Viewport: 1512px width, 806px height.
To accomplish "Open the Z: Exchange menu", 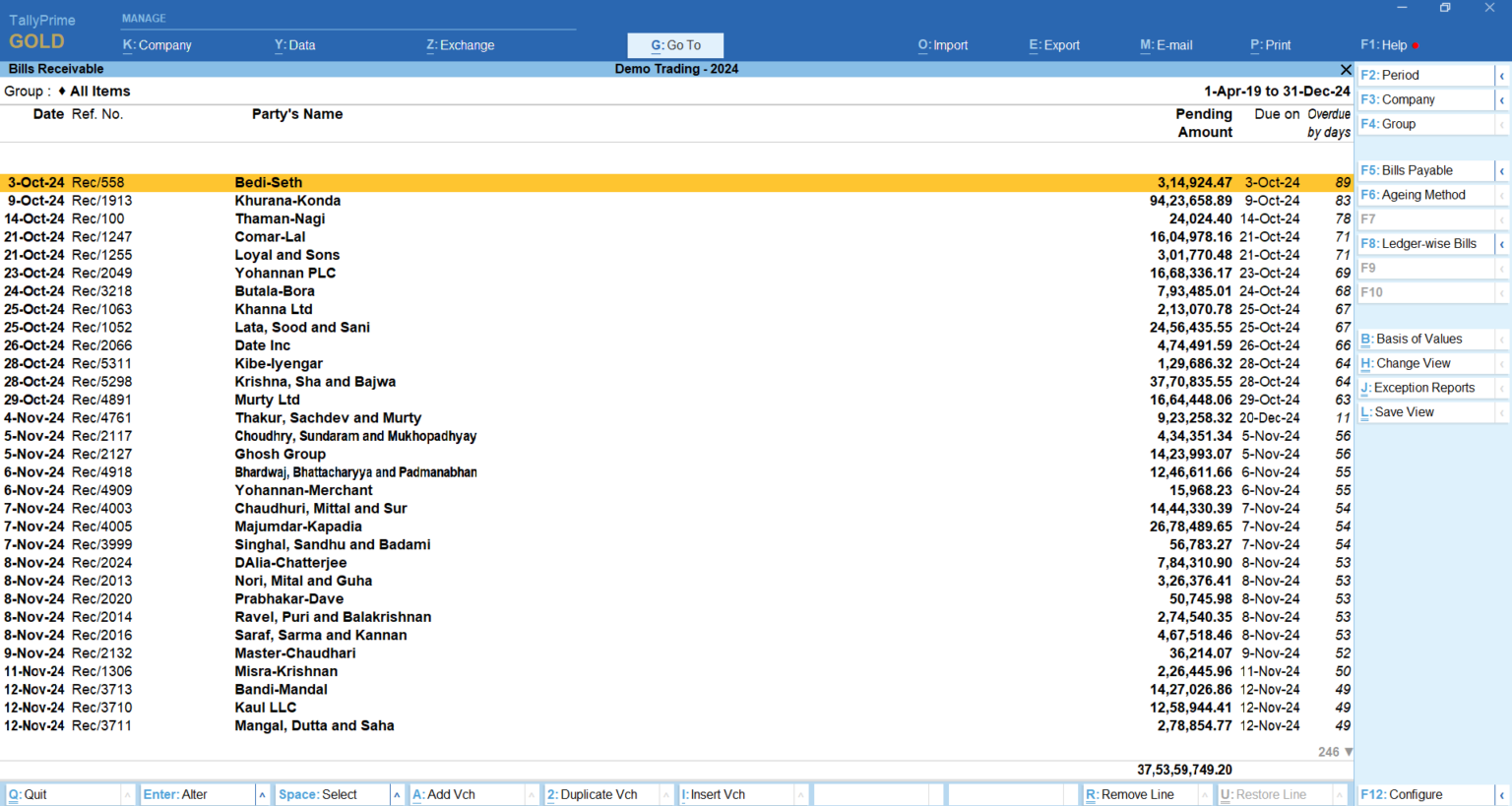I will tap(460, 44).
